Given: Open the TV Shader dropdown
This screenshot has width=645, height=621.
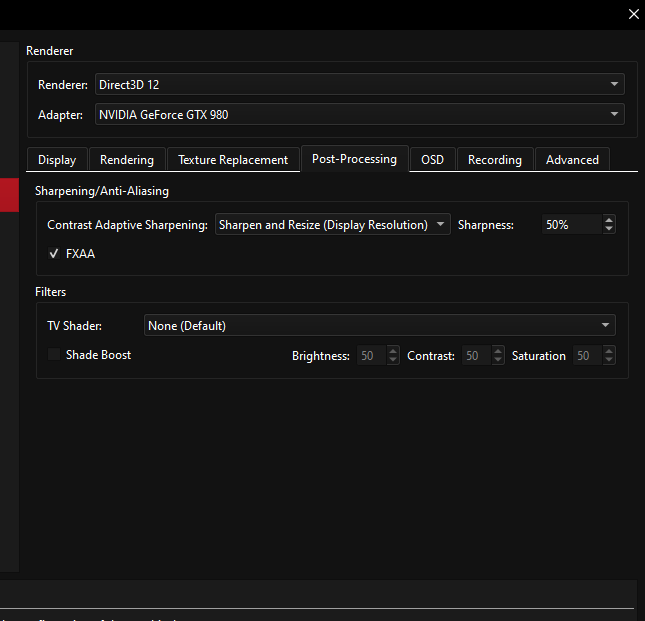Looking at the screenshot, I should [379, 325].
